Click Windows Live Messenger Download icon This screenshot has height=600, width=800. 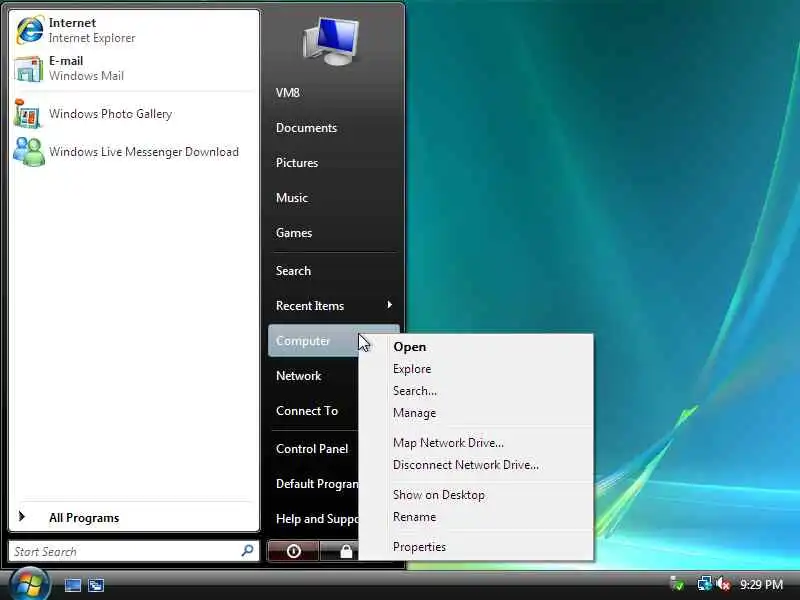29,152
